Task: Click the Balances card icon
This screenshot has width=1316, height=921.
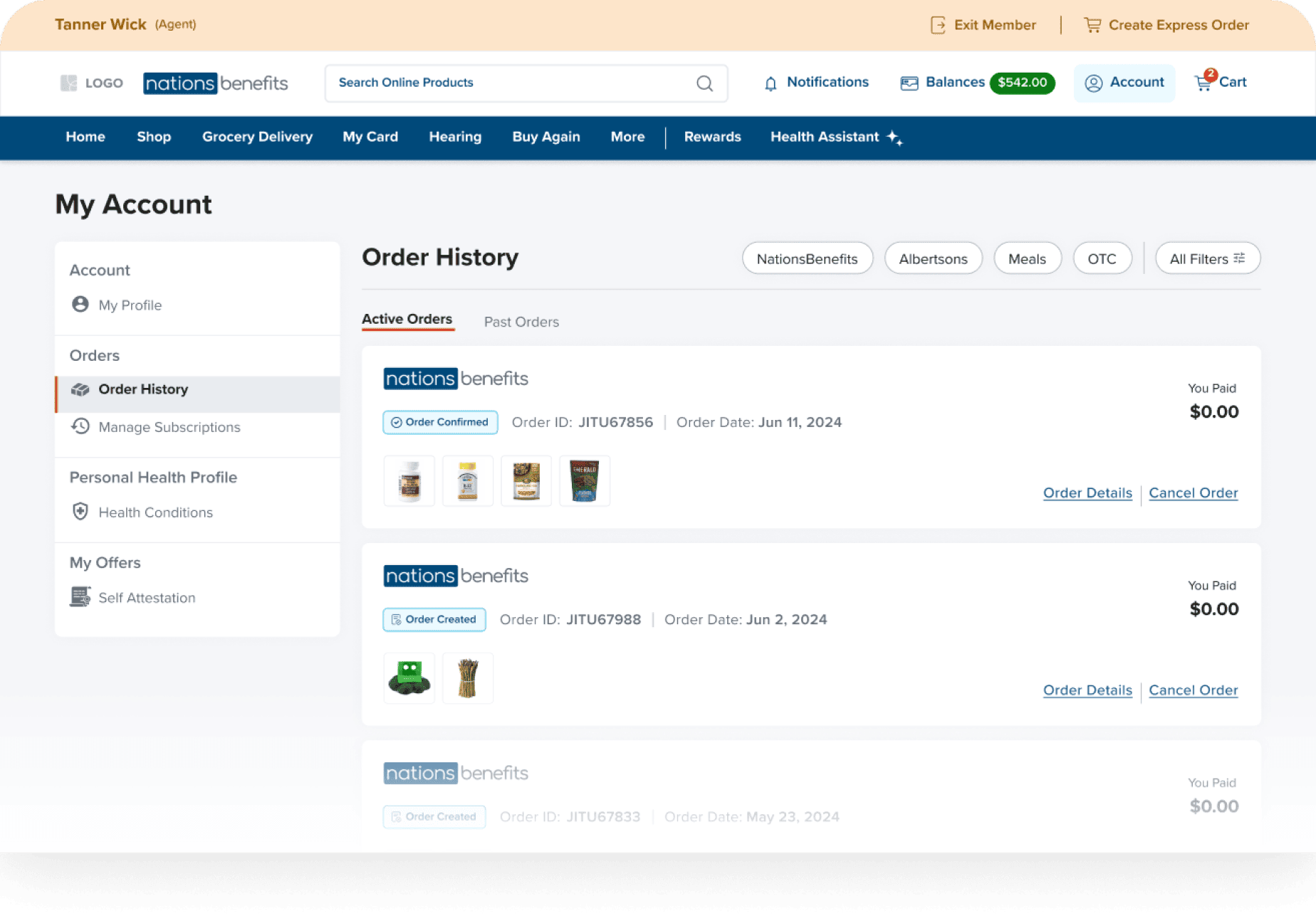Action: [909, 83]
